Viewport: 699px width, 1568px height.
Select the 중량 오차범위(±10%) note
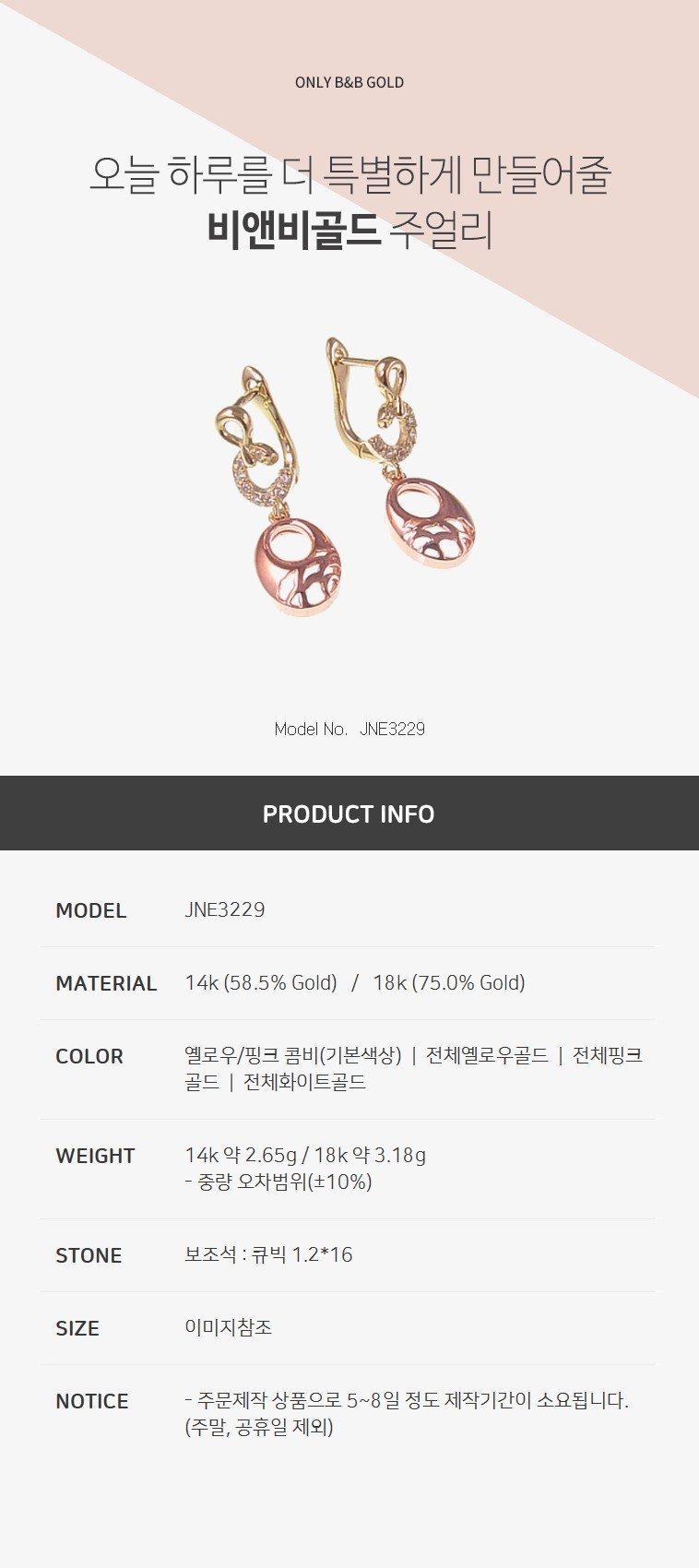[285, 1182]
